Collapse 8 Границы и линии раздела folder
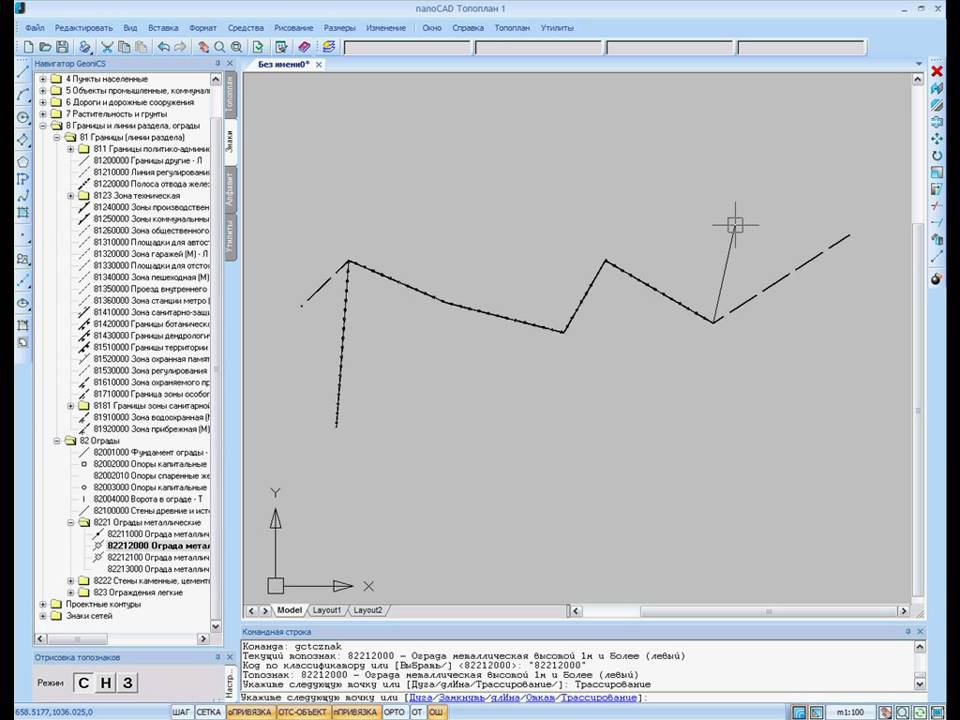This screenshot has width=960, height=720. pos(43,126)
